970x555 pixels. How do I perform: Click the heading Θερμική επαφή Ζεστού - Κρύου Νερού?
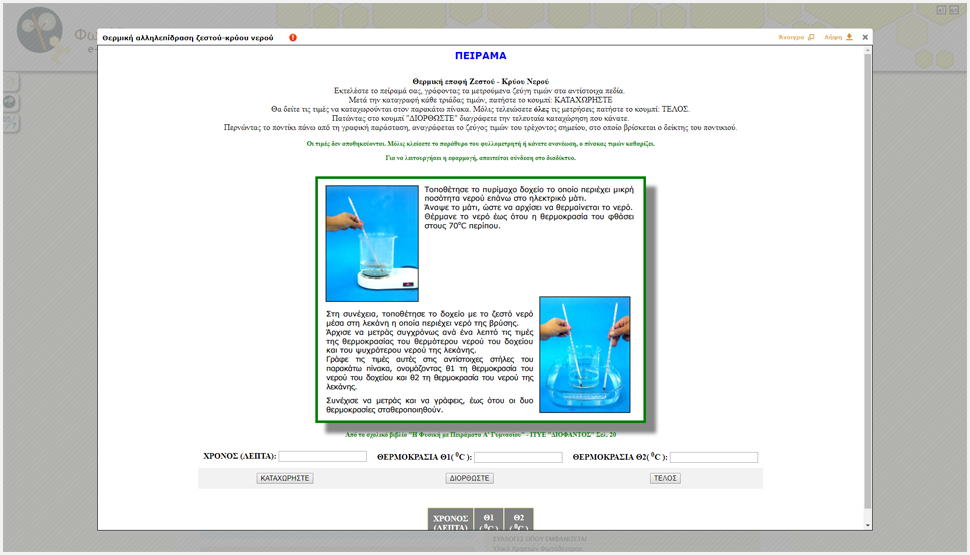tap(481, 81)
